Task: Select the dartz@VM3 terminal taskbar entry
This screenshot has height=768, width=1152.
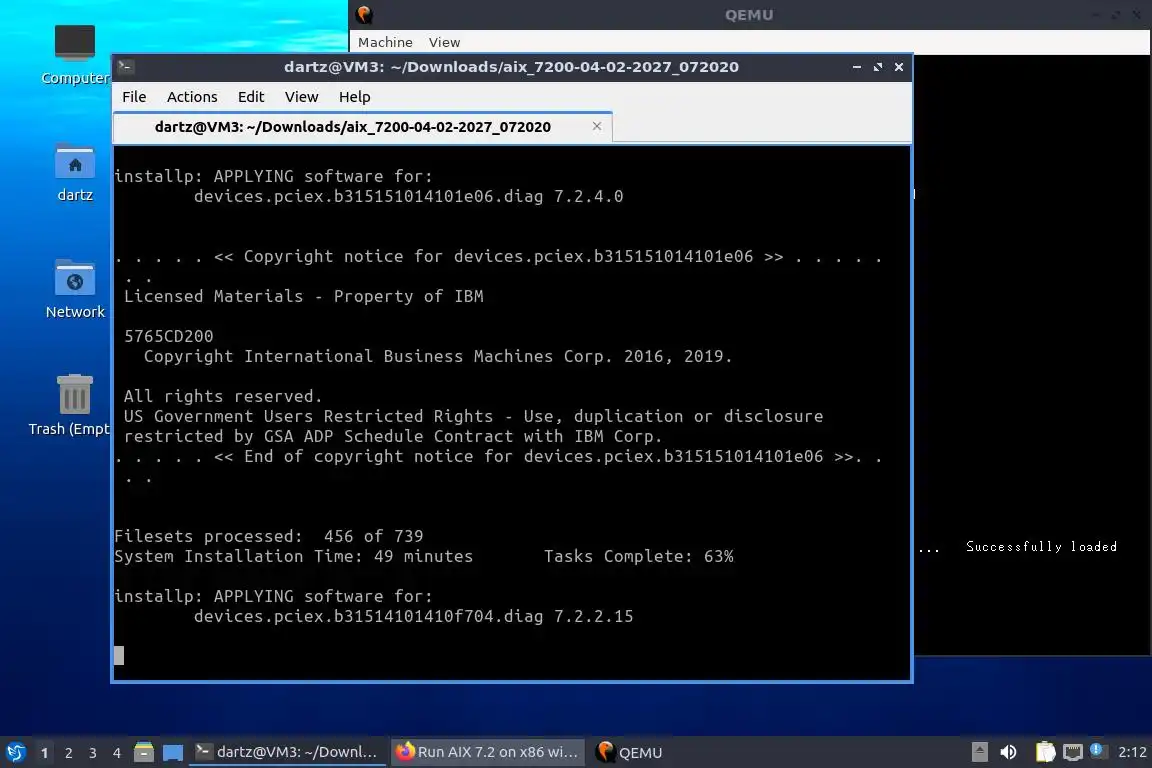Action: (x=287, y=752)
